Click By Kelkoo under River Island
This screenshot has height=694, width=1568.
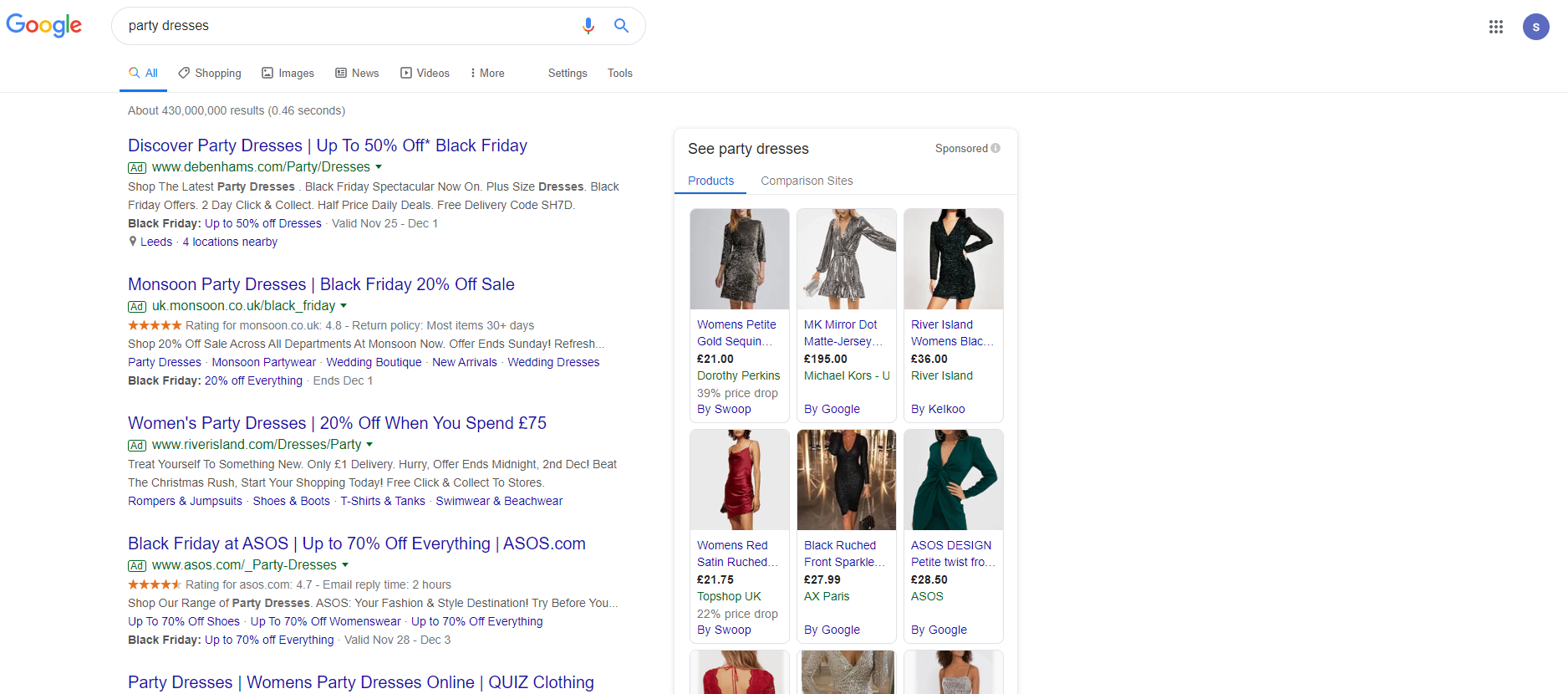point(938,409)
